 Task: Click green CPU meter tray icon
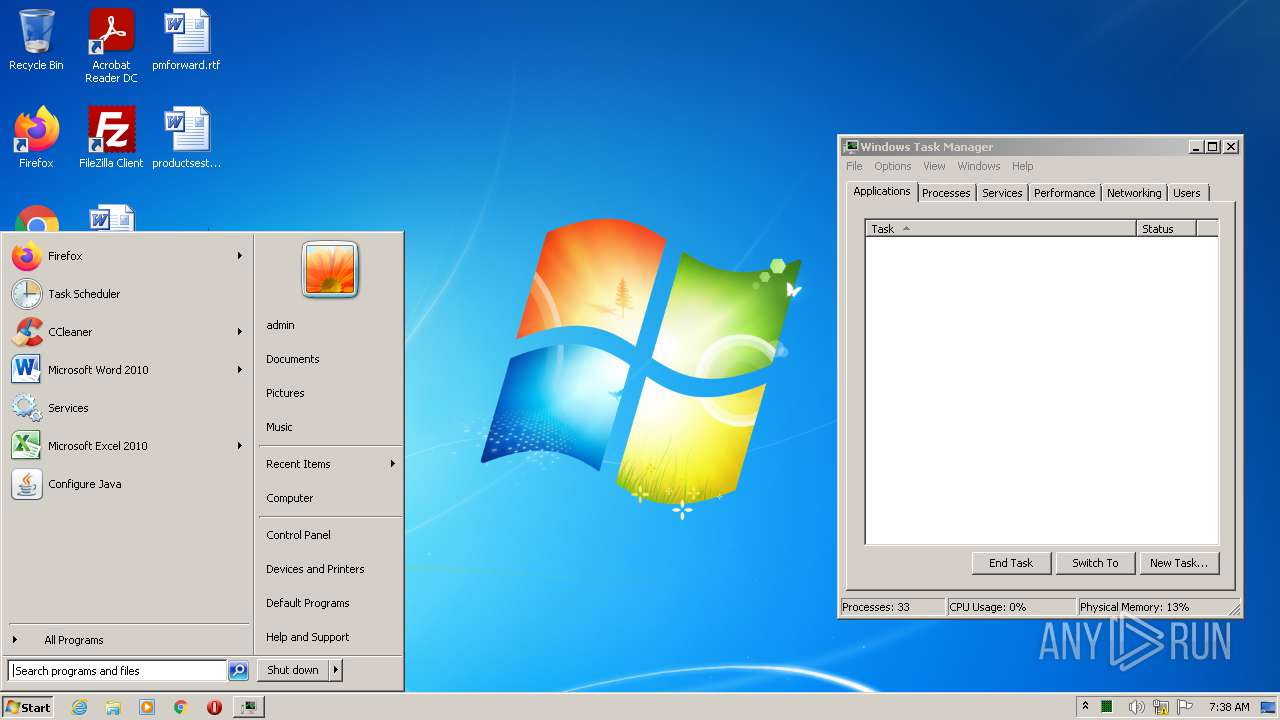1107,707
